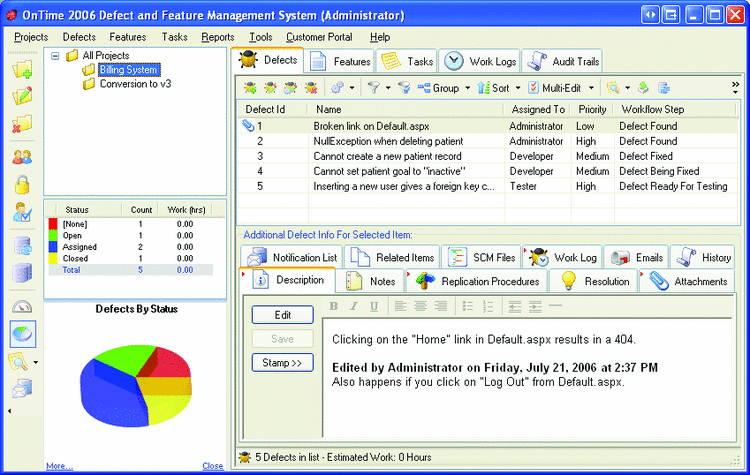This screenshot has width=750, height=475.
Task: Click the mail envelopes icon in sidebar
Action: pyautogui.click(x=22, y=389)
